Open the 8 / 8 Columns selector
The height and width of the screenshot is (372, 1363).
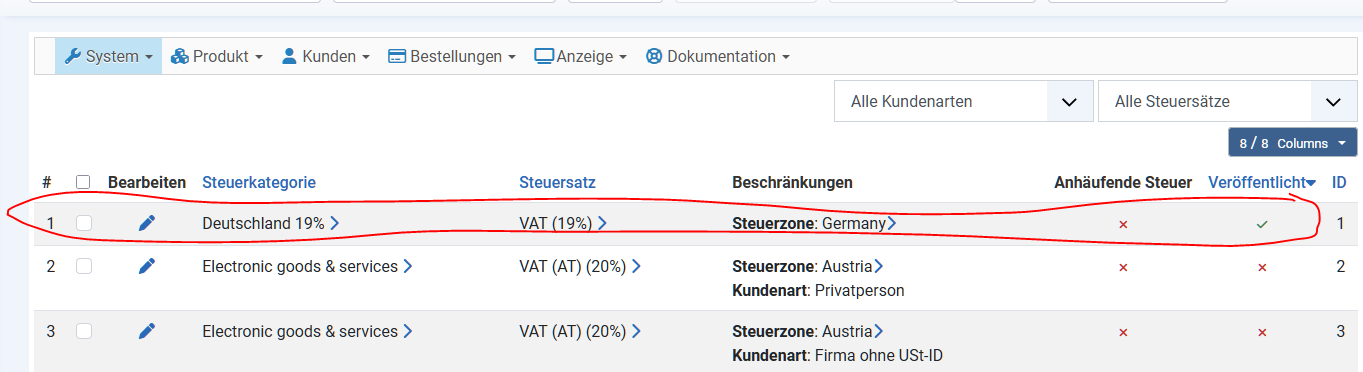tap(1292, 143)
